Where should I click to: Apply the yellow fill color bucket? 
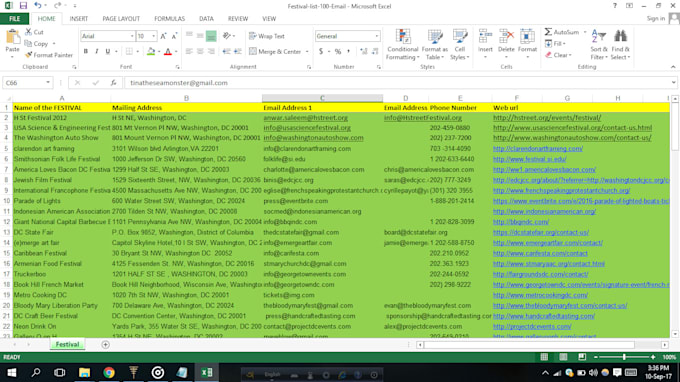[151, 52]
